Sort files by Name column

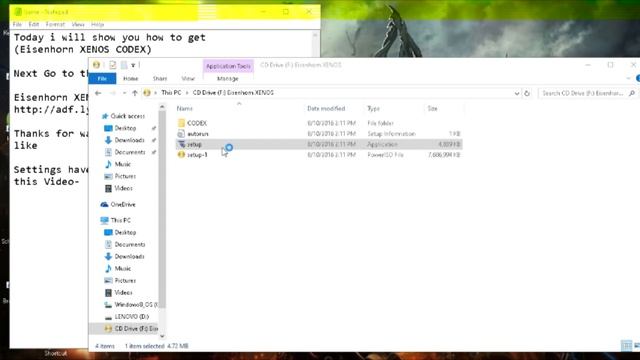(184, 109)
